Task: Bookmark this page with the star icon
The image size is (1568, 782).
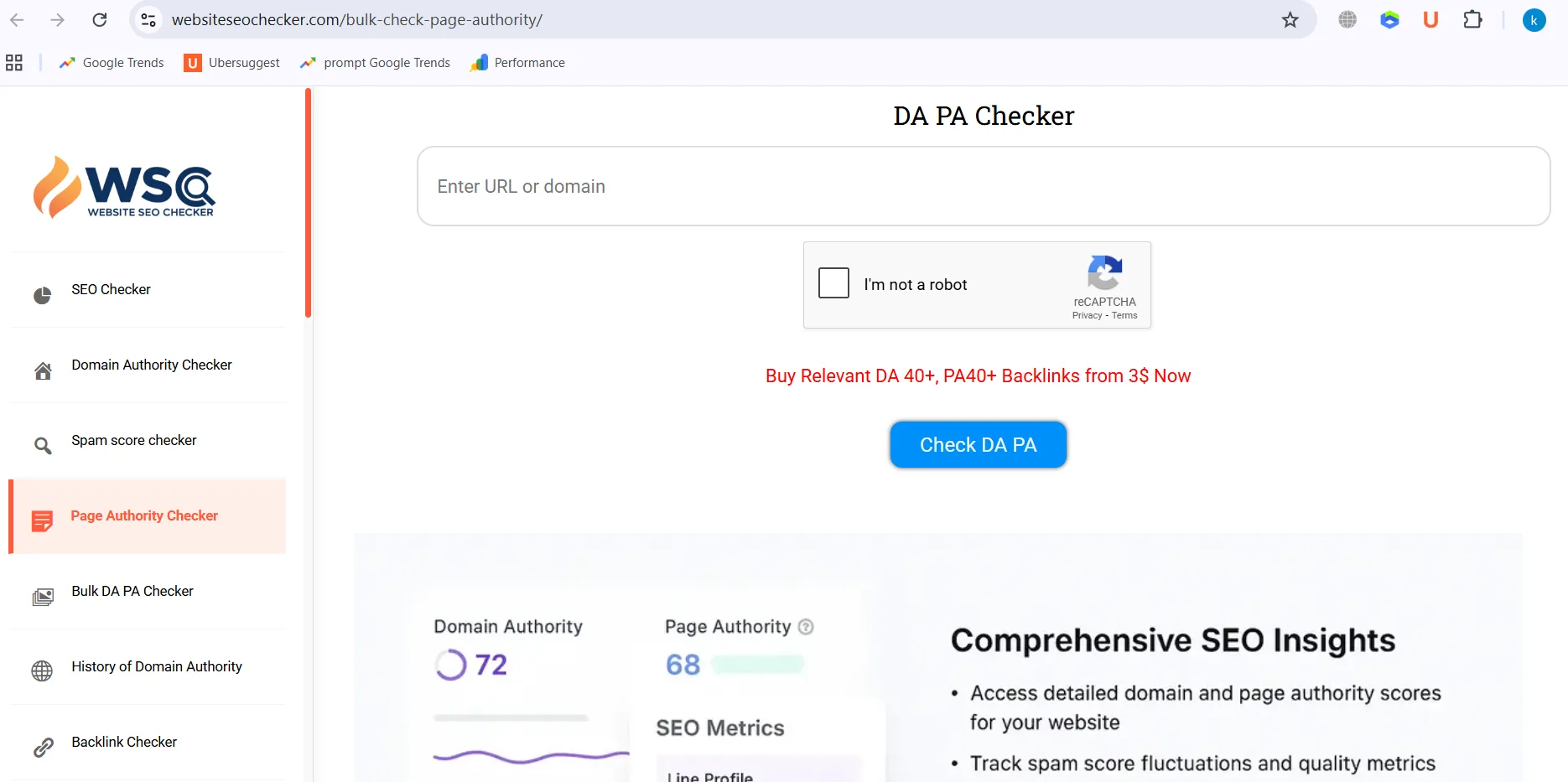Action: [x=1290, y=20]
